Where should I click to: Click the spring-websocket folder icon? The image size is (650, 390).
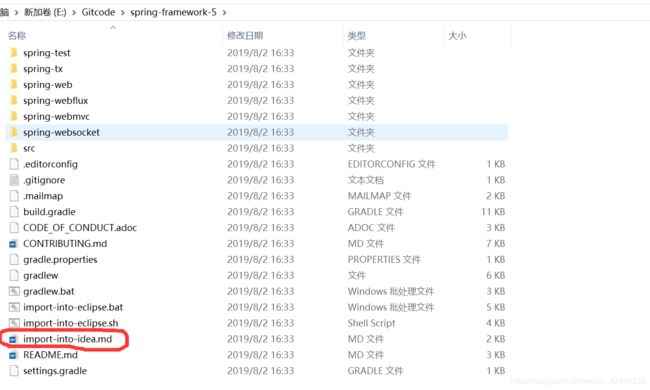pyautogui.click(x=14, y=132)
